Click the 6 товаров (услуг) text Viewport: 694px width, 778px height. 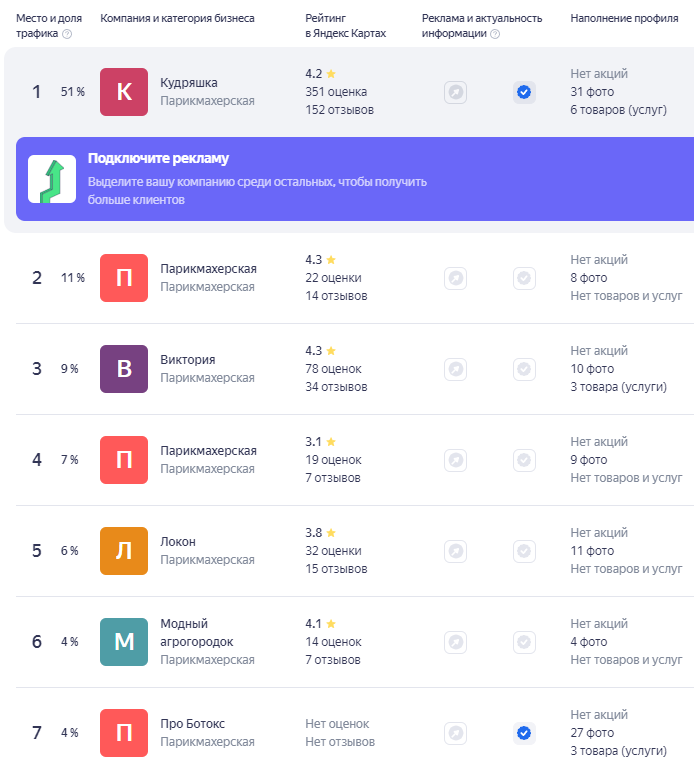pyautogui.click(x=619, y=110)
